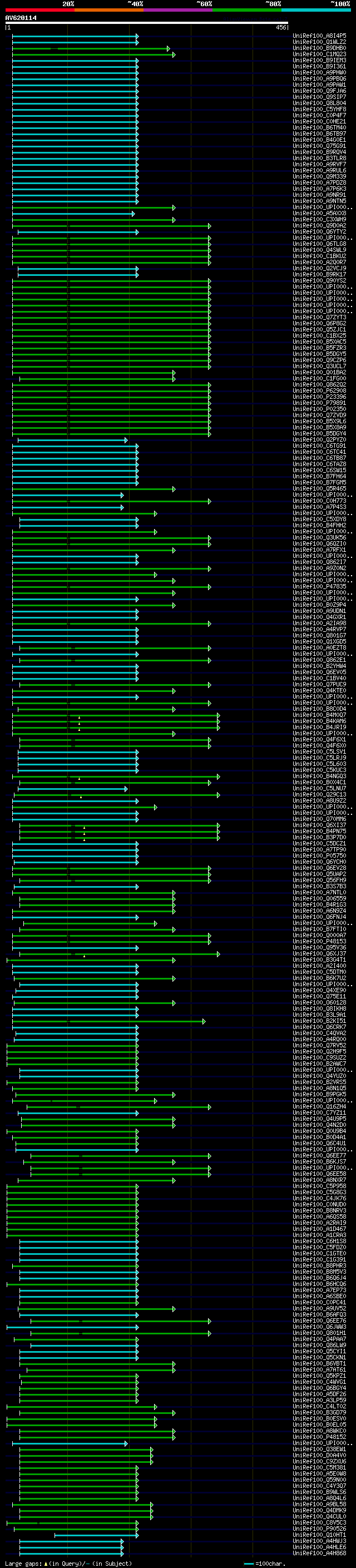The image size is (356, 1568).
Task: Click the UniRef100_B4JRI9 label
Action: coord(319,727)
